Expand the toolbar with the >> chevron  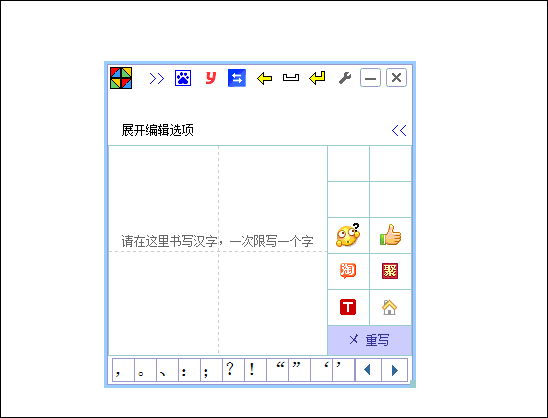tap(157, 78)
